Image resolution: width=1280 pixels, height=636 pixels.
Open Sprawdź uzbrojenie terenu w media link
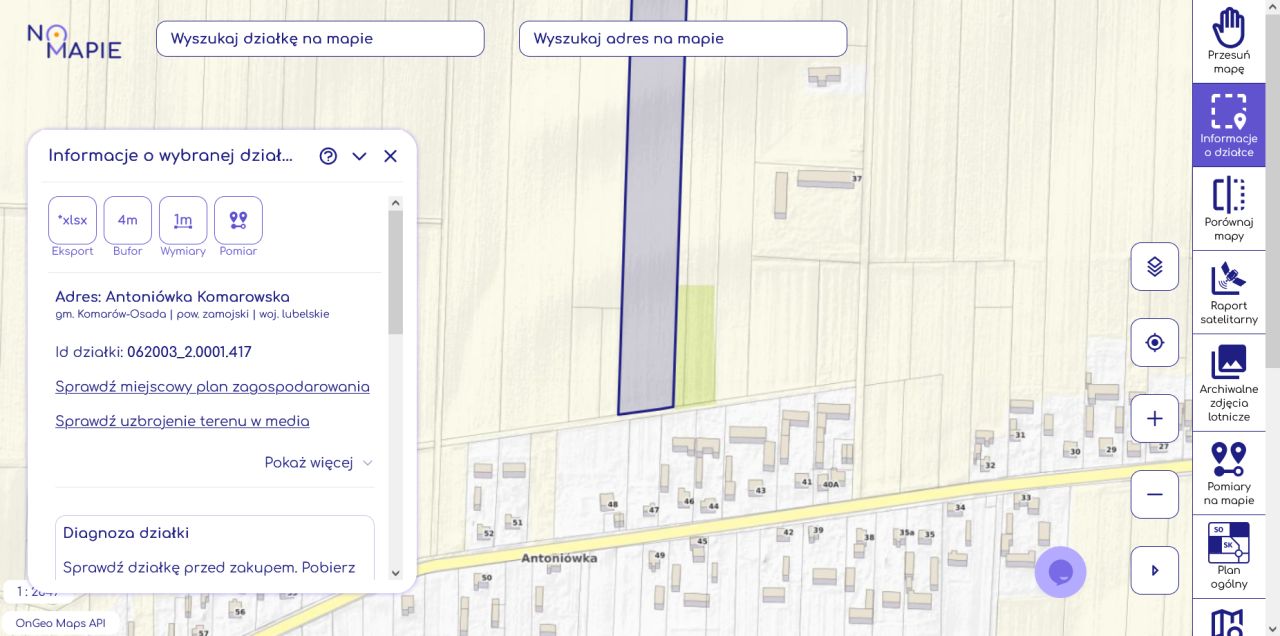pos(182,422)
